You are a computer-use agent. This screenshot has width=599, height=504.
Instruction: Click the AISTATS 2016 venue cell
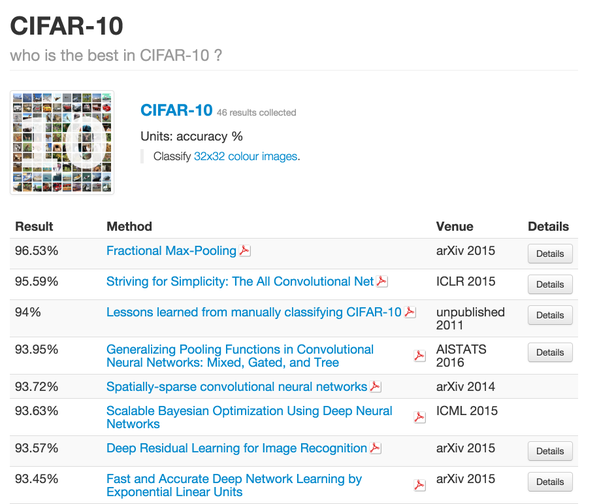(x=461, y=356)
